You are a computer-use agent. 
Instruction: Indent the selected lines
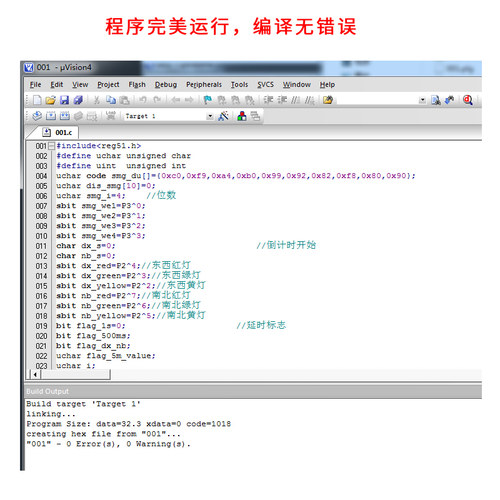point(269,100)
